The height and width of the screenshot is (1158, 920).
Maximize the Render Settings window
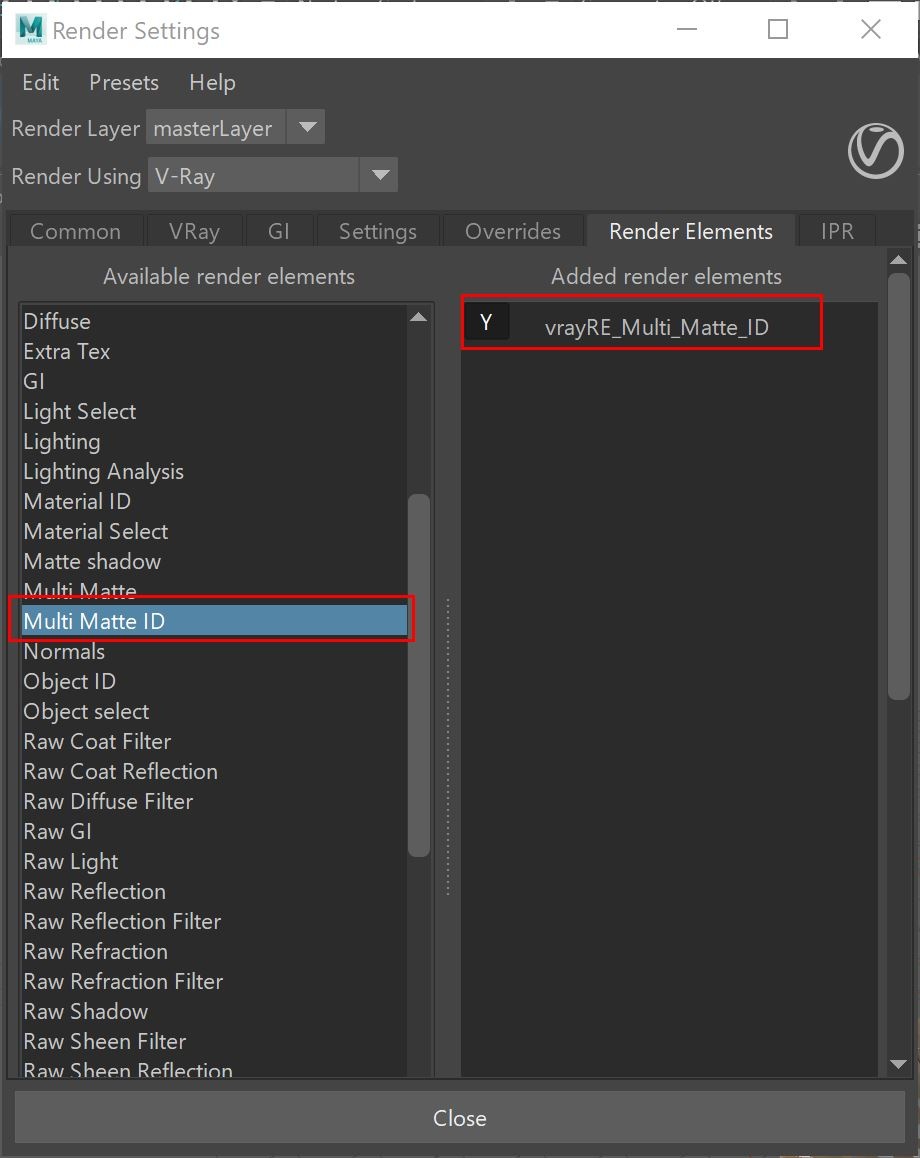(x=777, y=30)
